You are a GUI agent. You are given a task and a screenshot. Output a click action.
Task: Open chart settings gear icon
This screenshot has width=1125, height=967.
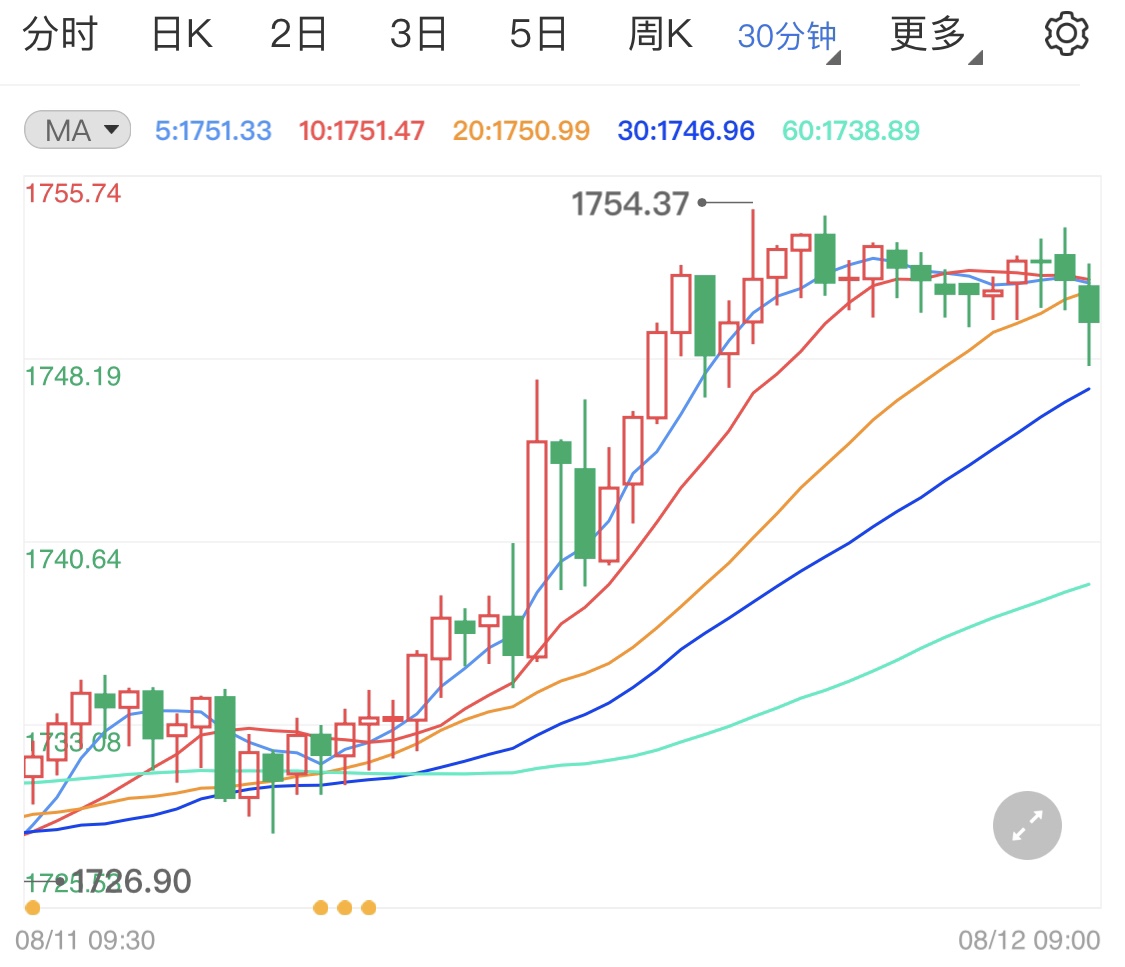tap(1066, 33)
